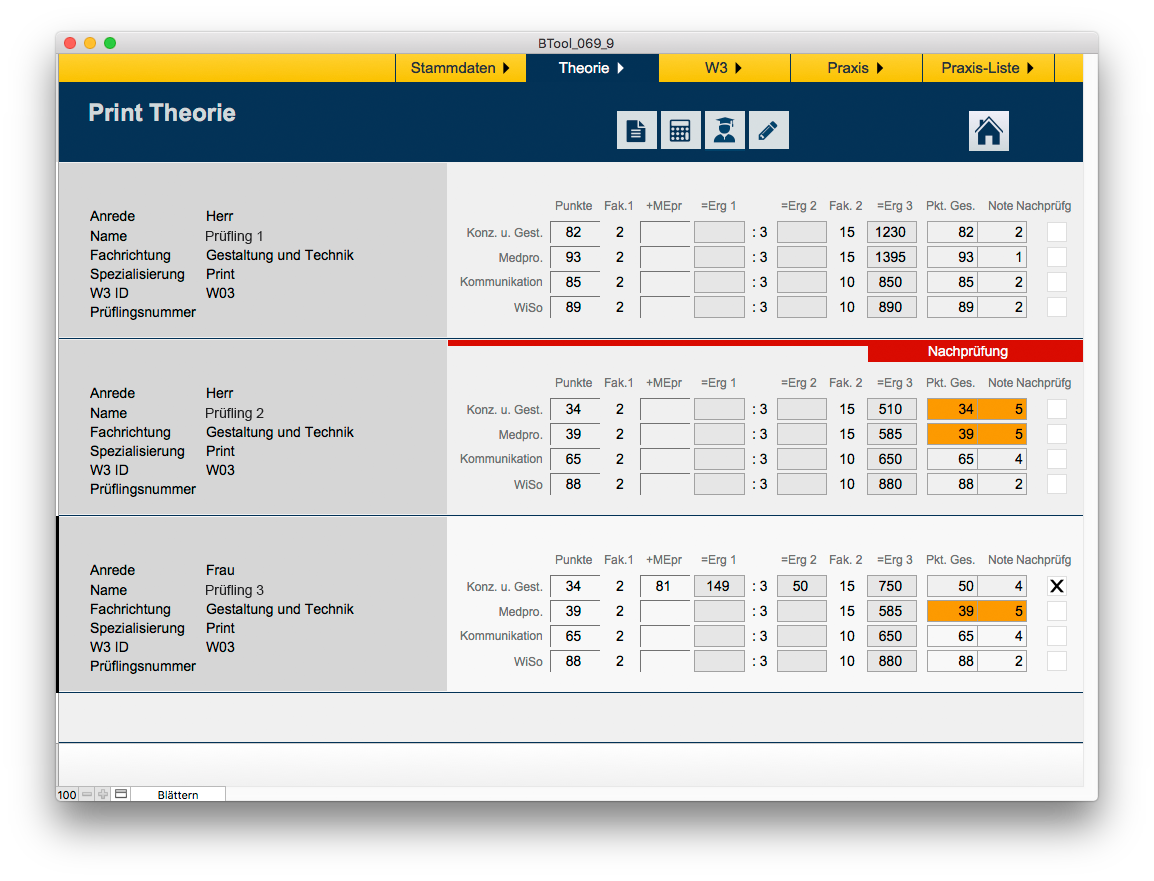Image resolution: width=1154 pixels, height=881 pixels.
Task: Go to the home screen icon
Action: (988, 131)
